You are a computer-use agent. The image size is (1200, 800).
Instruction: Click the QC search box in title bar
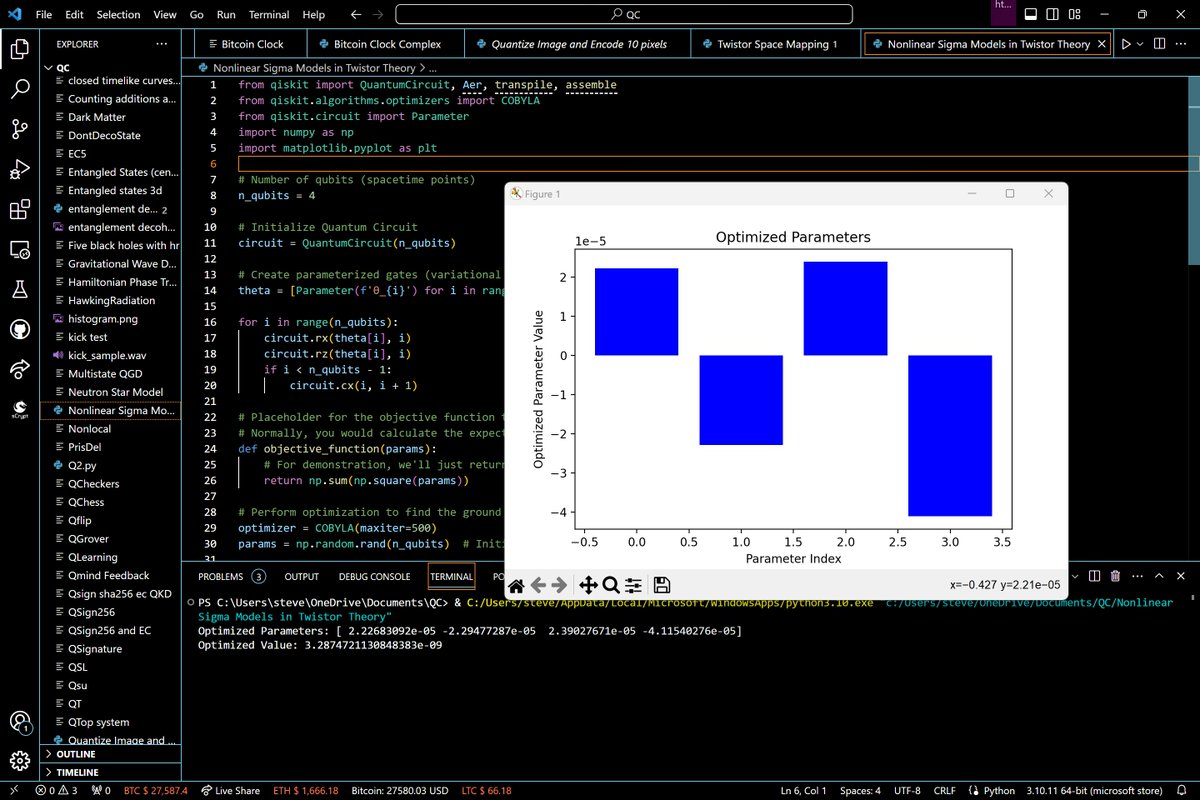625,15
